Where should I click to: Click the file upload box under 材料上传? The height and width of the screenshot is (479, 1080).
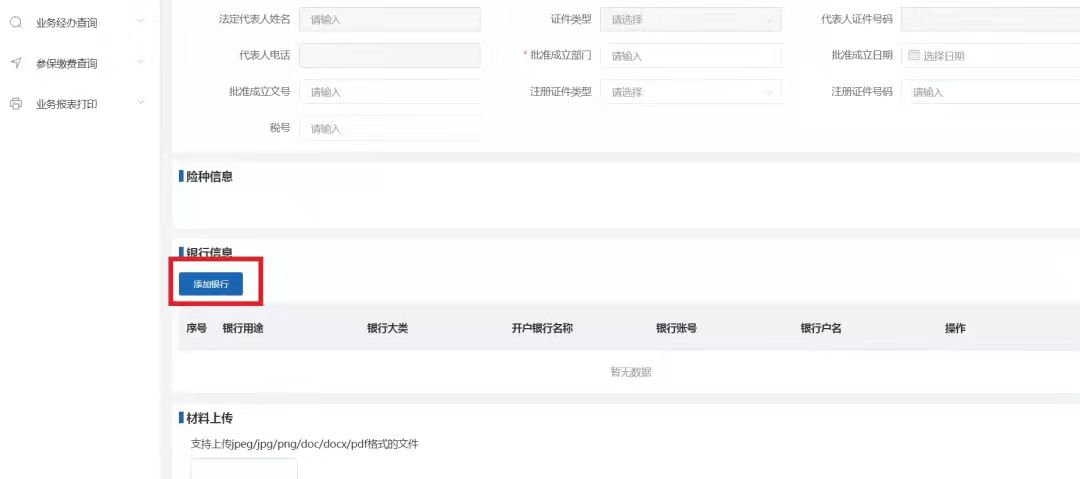coord(244,469)
